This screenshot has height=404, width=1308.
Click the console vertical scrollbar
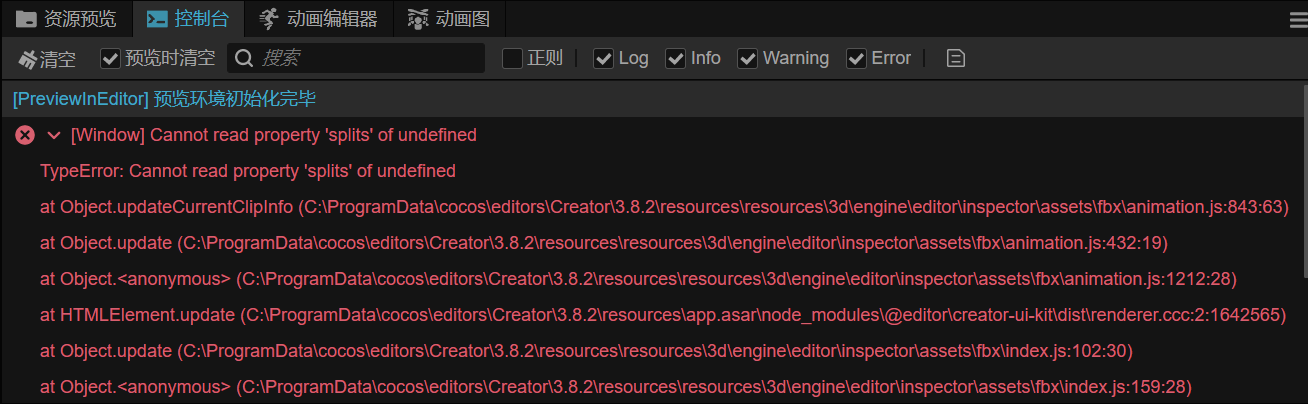pyautogui.click(x=1303, y=180)
